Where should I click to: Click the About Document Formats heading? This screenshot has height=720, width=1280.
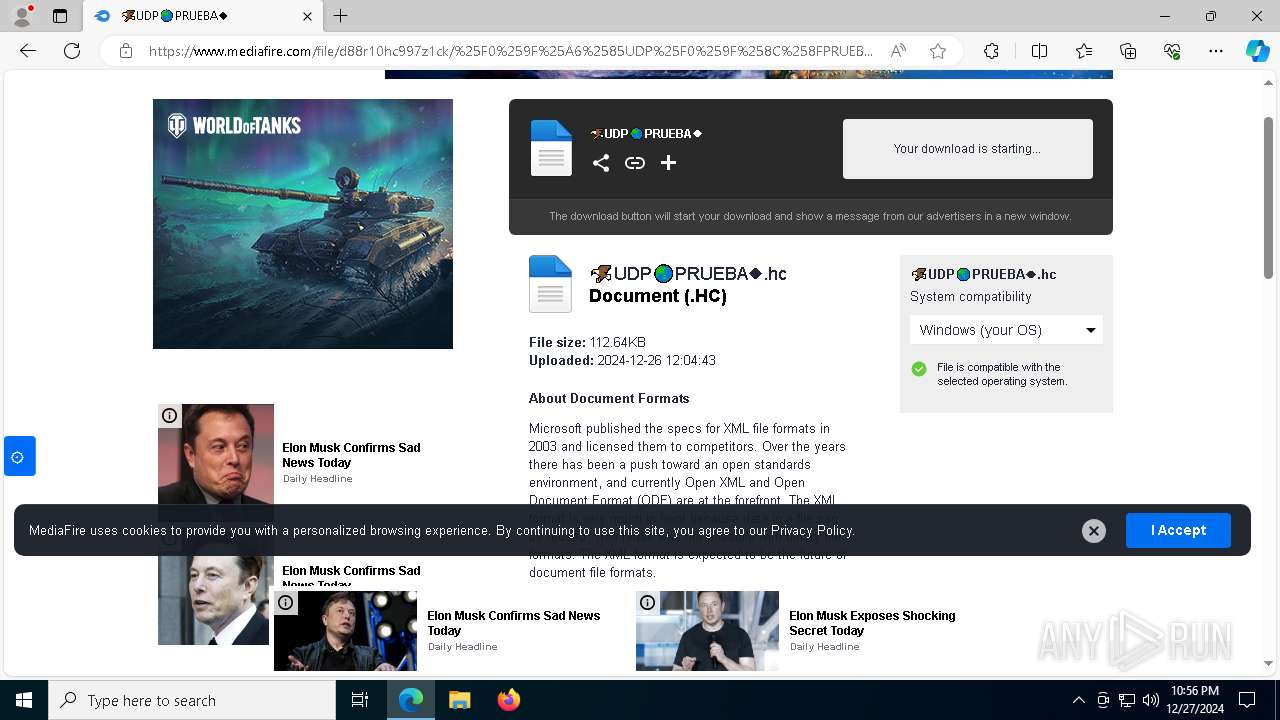click(609, 398)
